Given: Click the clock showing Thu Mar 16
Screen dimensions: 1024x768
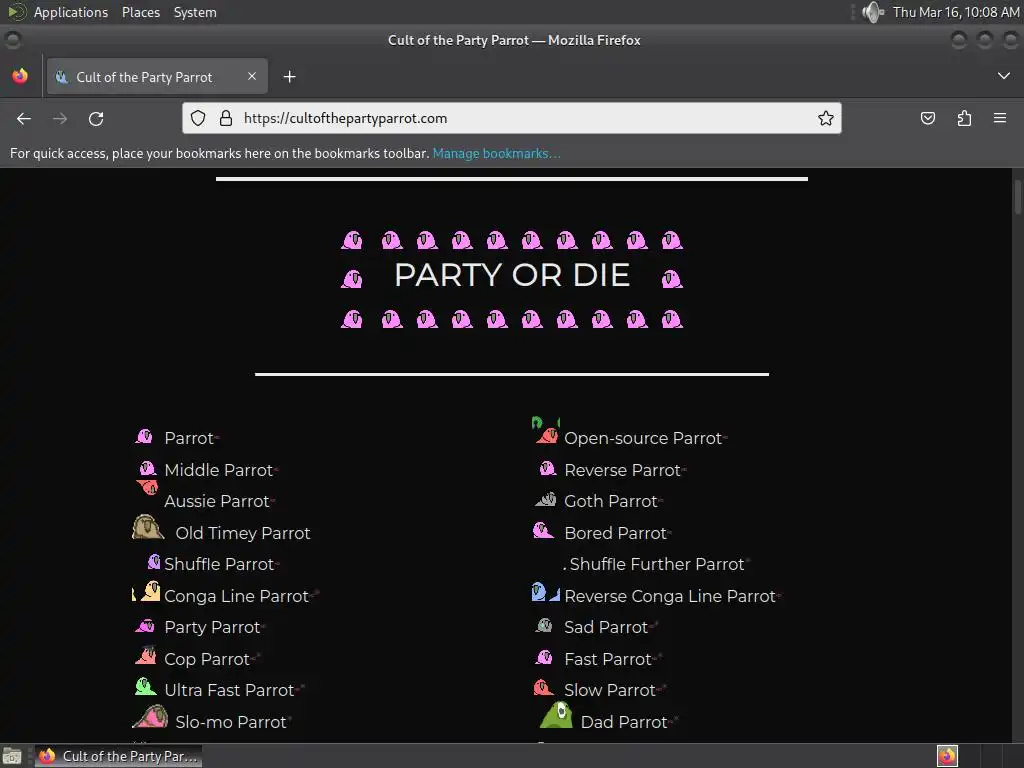Looking at the screenshot, I should point(956,12).
